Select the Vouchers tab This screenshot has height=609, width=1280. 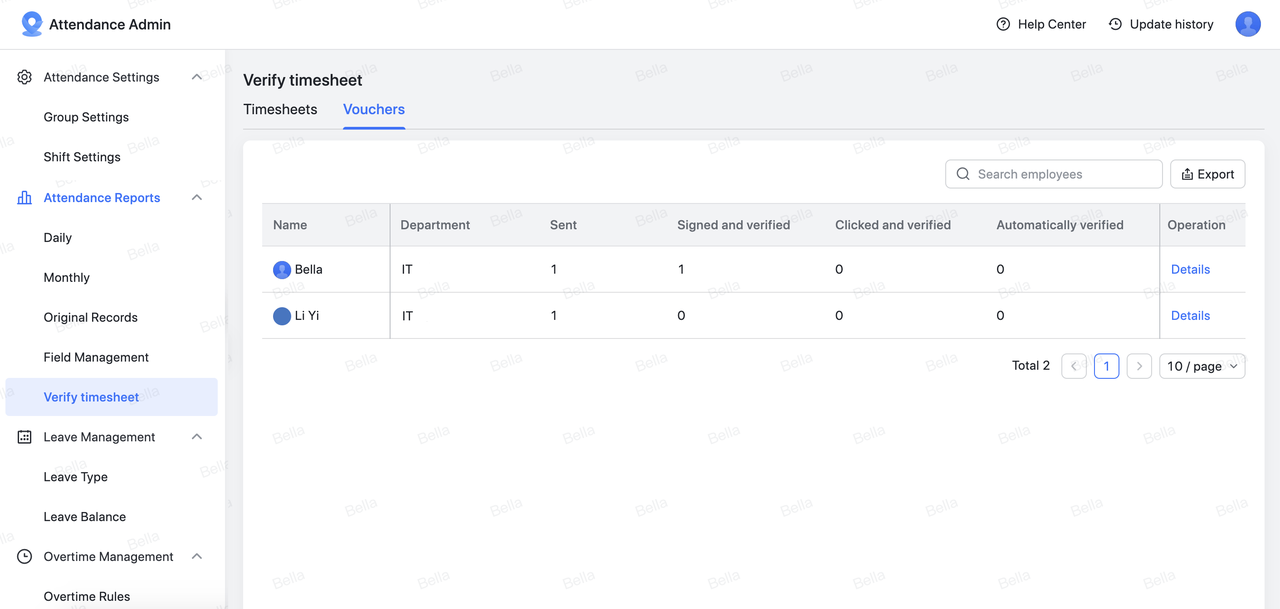pos(374,110)
